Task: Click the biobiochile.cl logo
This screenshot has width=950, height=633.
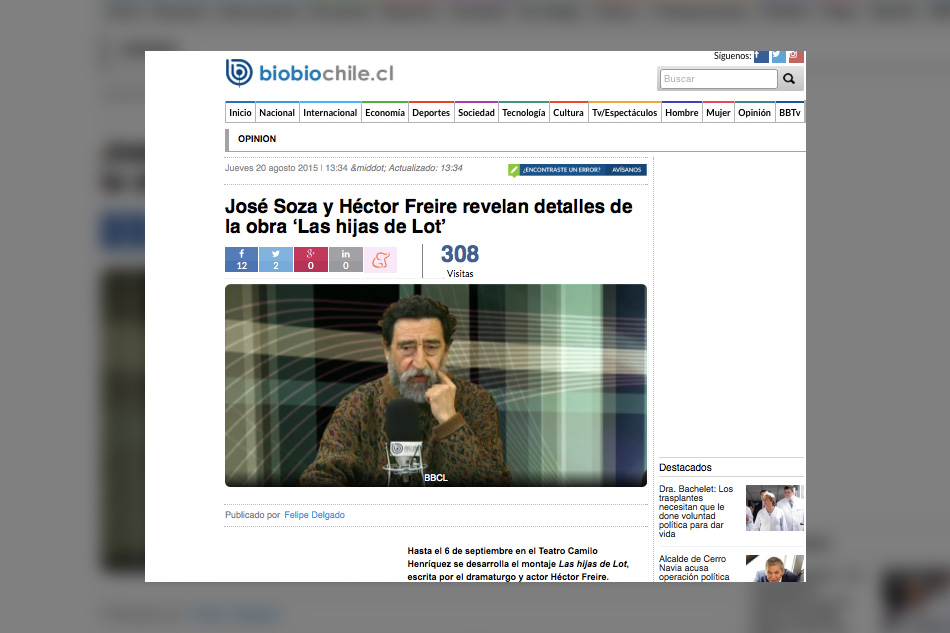Action: (310, 73)
